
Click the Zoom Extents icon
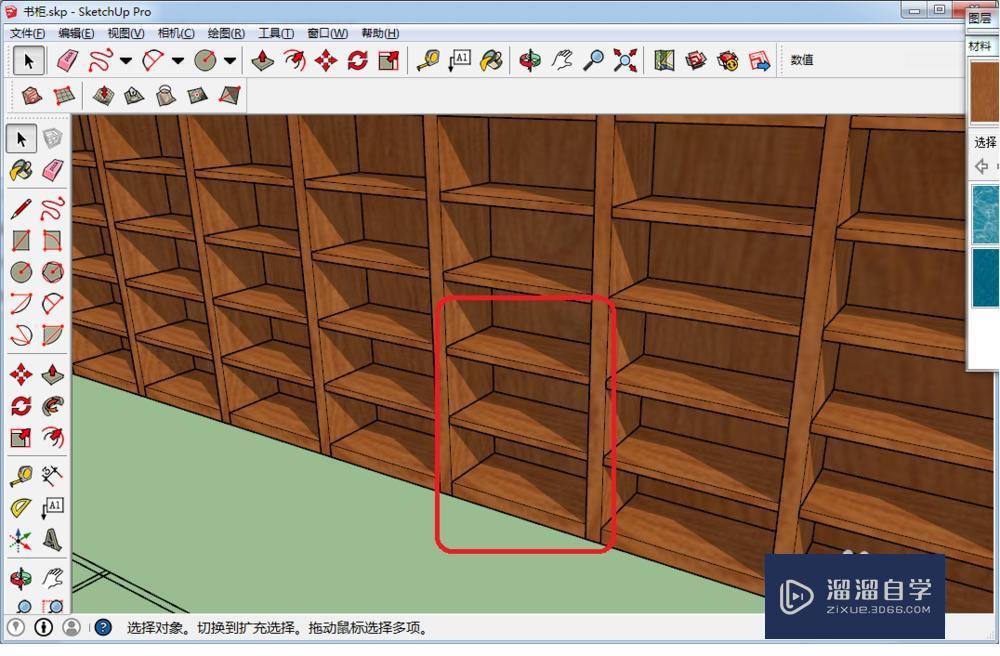coord(625,59)
